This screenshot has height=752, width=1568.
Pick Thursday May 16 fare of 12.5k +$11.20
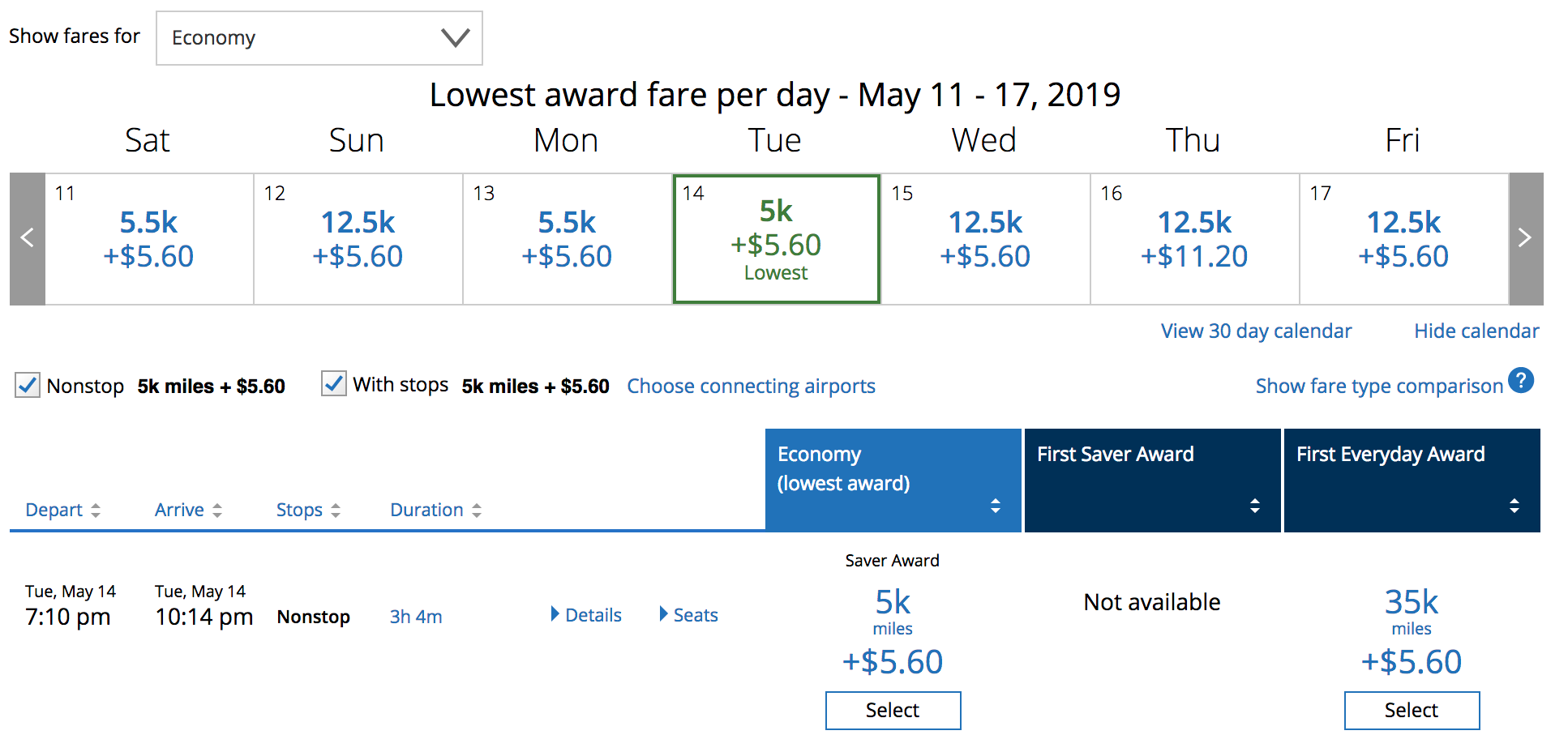click(1195, 239)
